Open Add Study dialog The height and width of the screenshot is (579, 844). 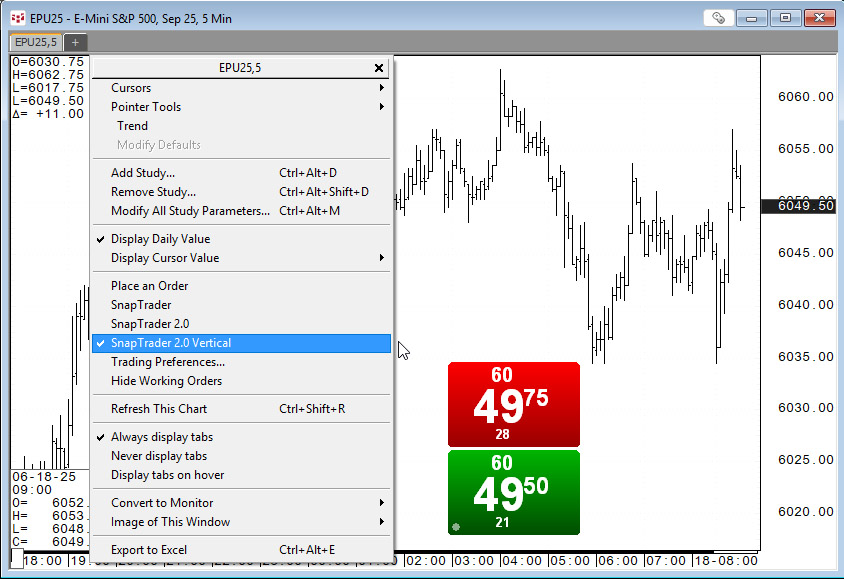(x=242, y=173)
